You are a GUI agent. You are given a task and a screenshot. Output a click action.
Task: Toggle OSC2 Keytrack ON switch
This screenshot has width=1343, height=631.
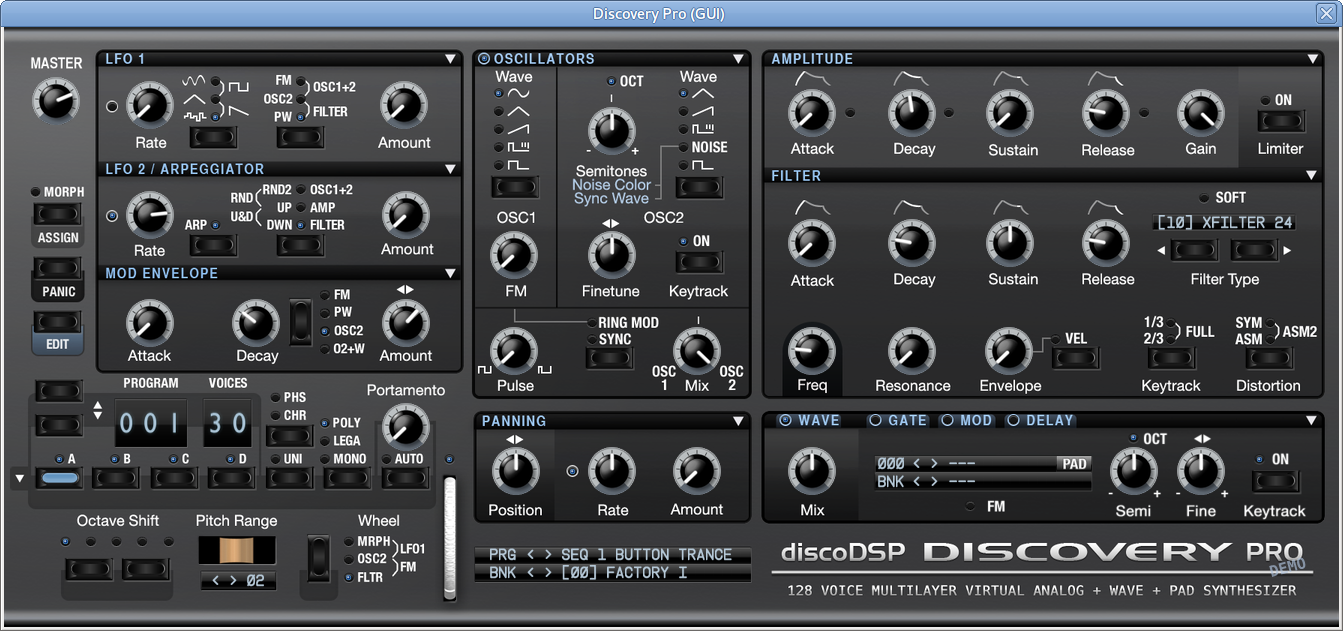pos(699,263)
